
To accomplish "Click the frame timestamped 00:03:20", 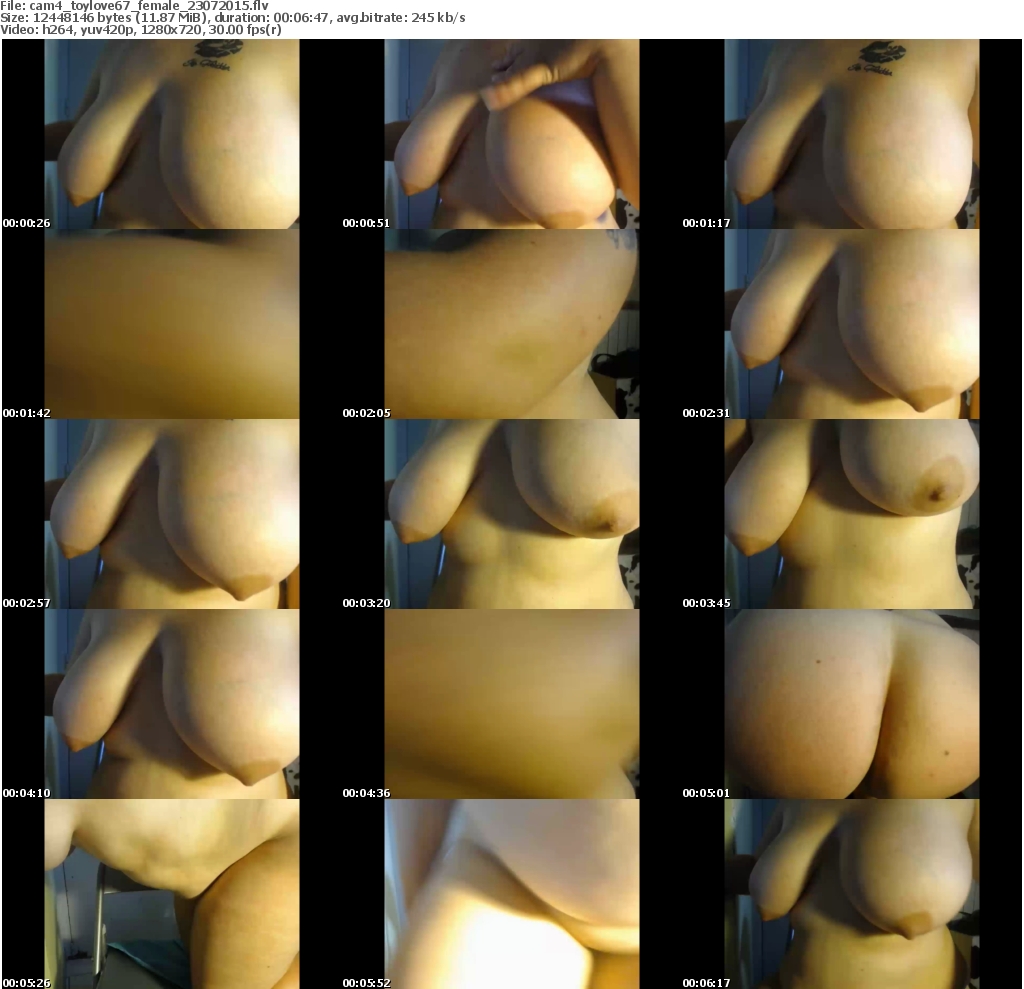I will pyautogui.click(x=511, y=514).
